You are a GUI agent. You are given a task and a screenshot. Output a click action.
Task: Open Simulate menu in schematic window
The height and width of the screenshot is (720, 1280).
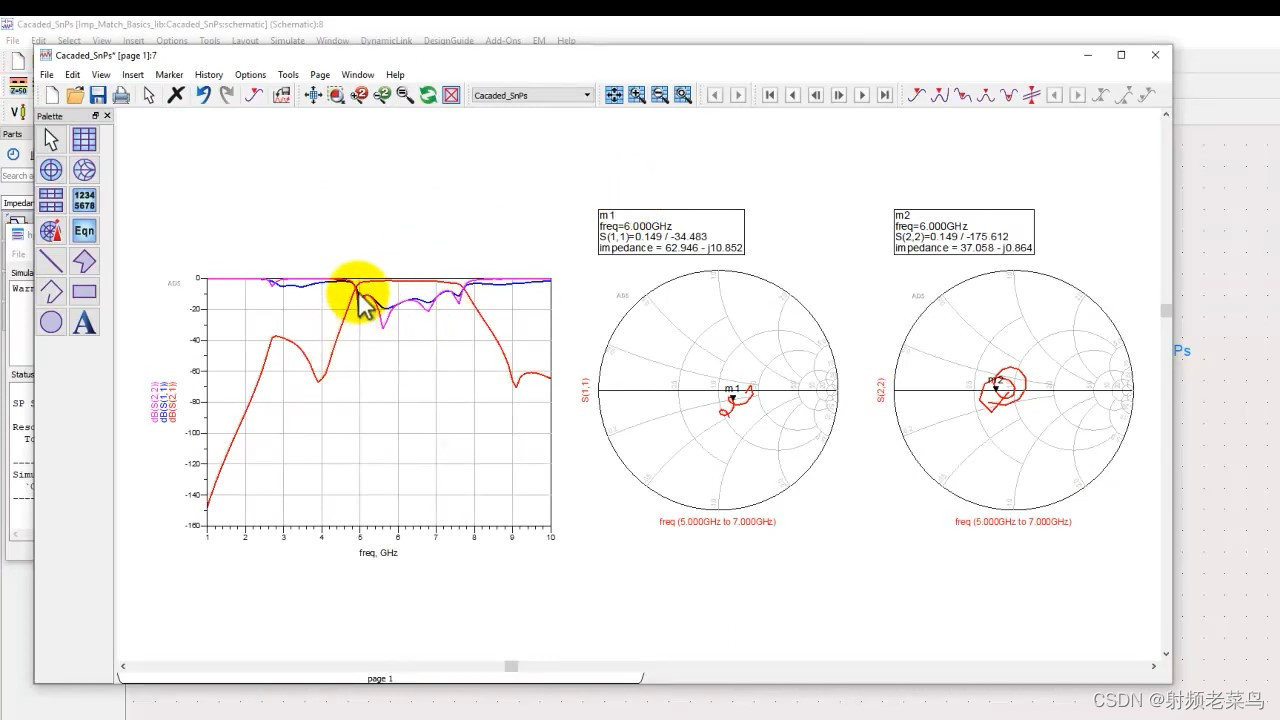pyautogui.click(x=287, y=41)
